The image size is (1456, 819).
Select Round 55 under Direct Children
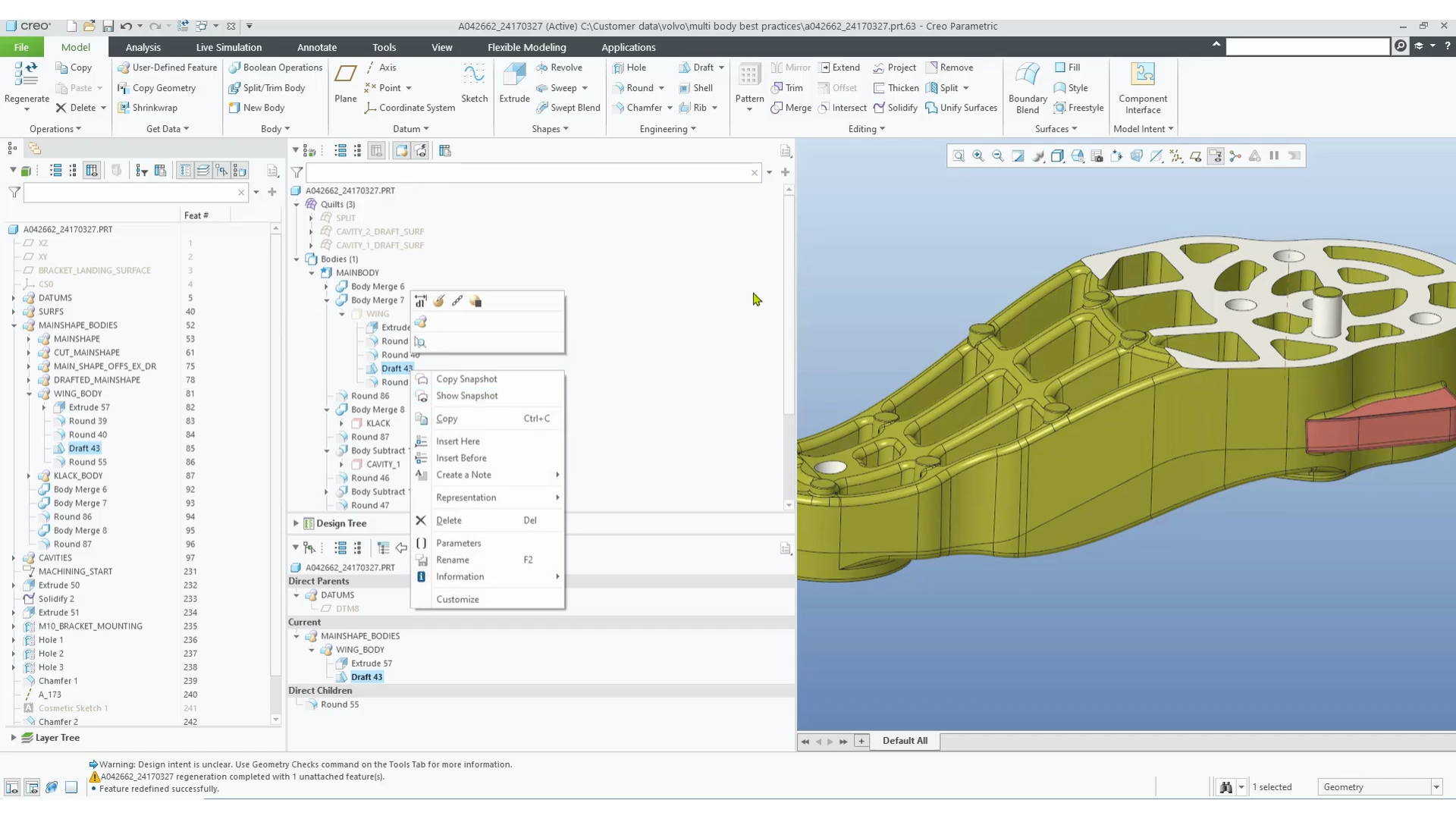[339, 704]
